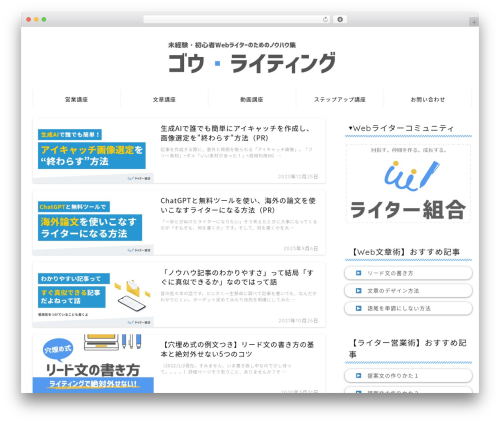Screen dimensions: 500x423
Task: Click the arrow icon next to リード文の書き方
Action: click(x=358, y=273)
